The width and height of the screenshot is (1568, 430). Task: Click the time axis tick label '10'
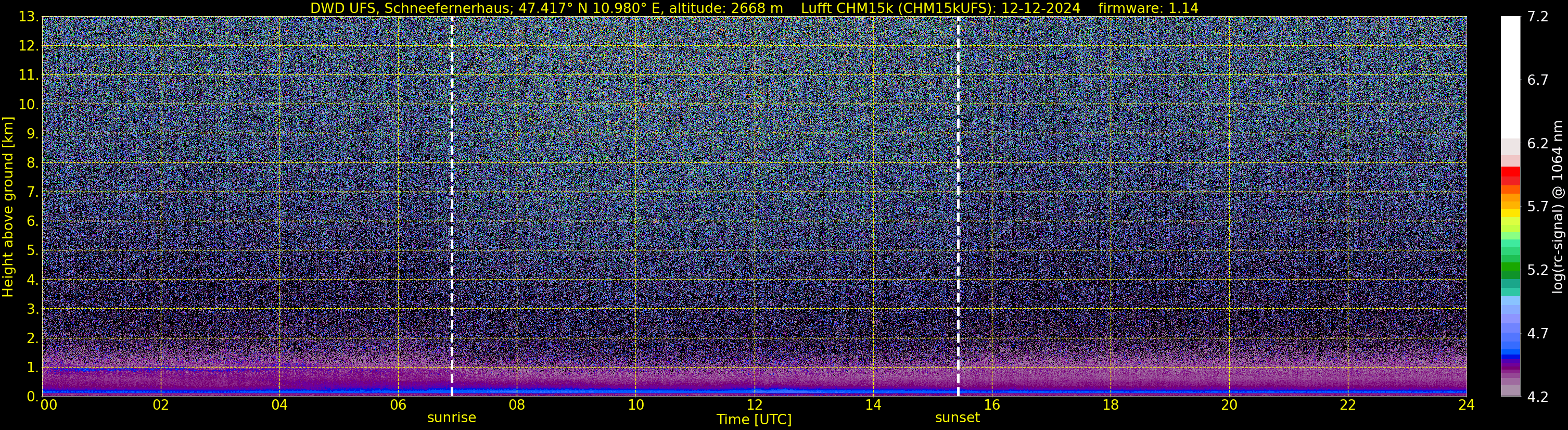coord(635,405)
